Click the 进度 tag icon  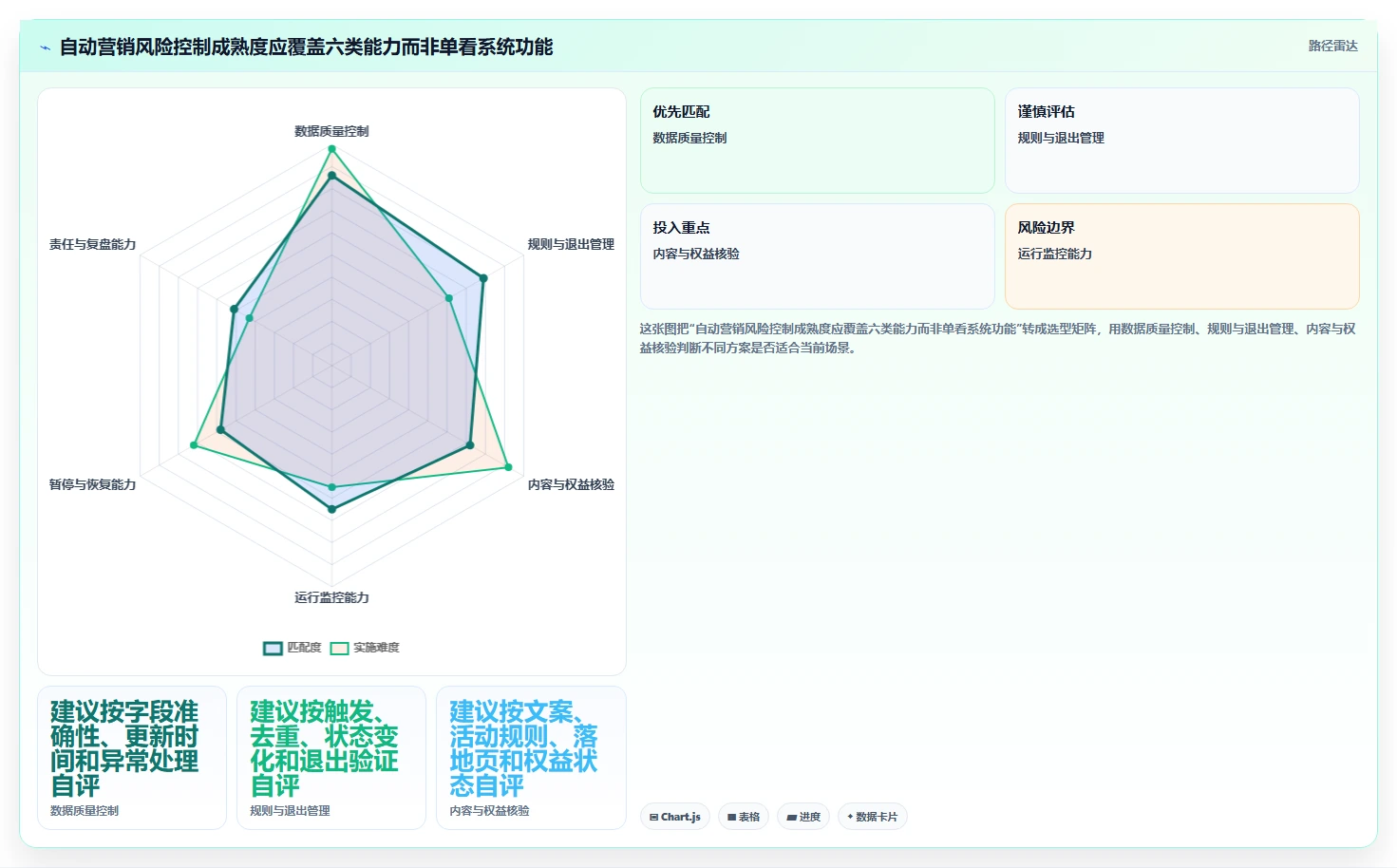point(791,817)
